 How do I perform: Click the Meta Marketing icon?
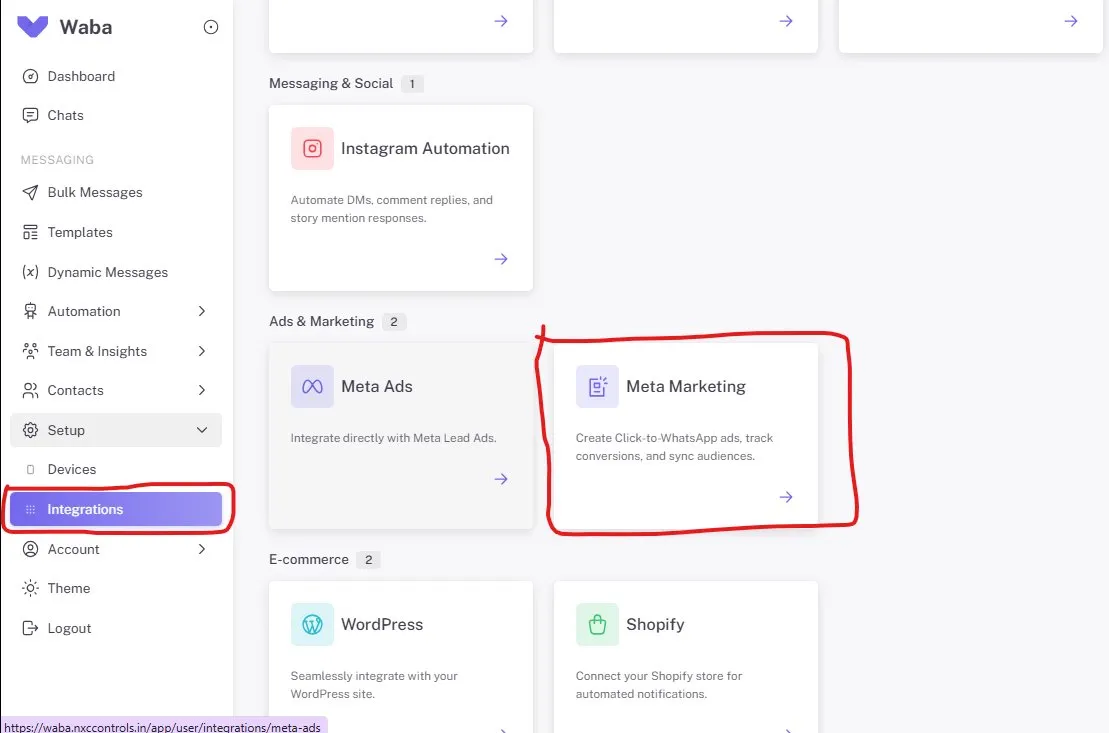tap(597, 386)
